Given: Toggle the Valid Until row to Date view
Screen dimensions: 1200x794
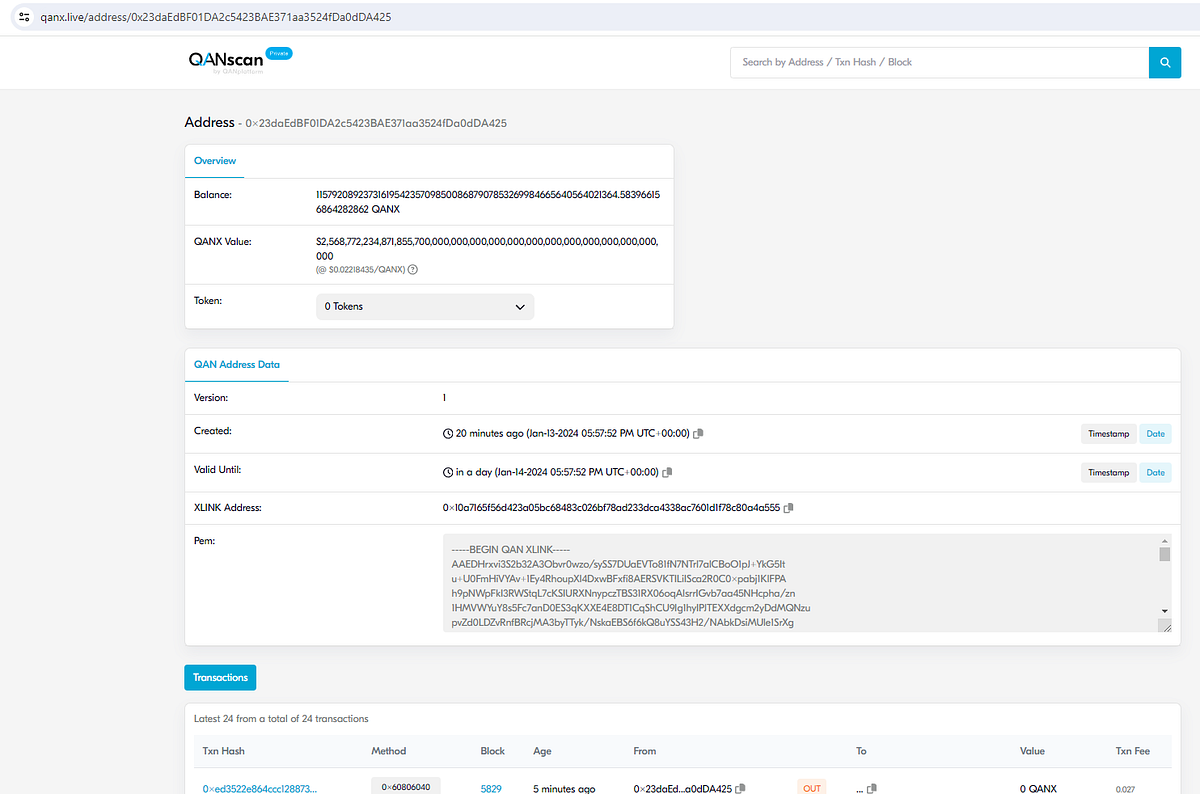Looking at the screenshot, I should [x=1155, y=472].
